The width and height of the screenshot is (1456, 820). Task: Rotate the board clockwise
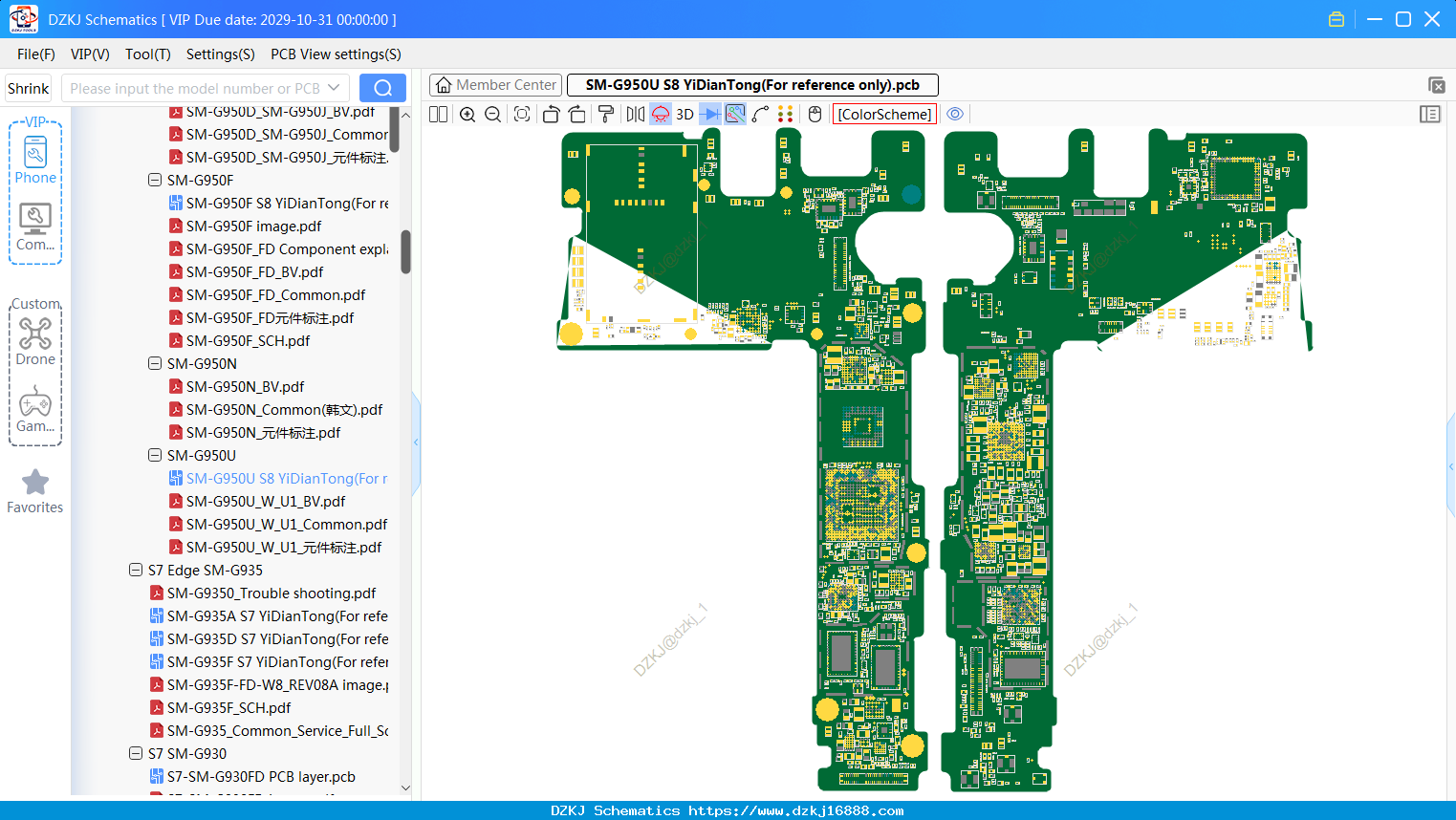[577, 114]
